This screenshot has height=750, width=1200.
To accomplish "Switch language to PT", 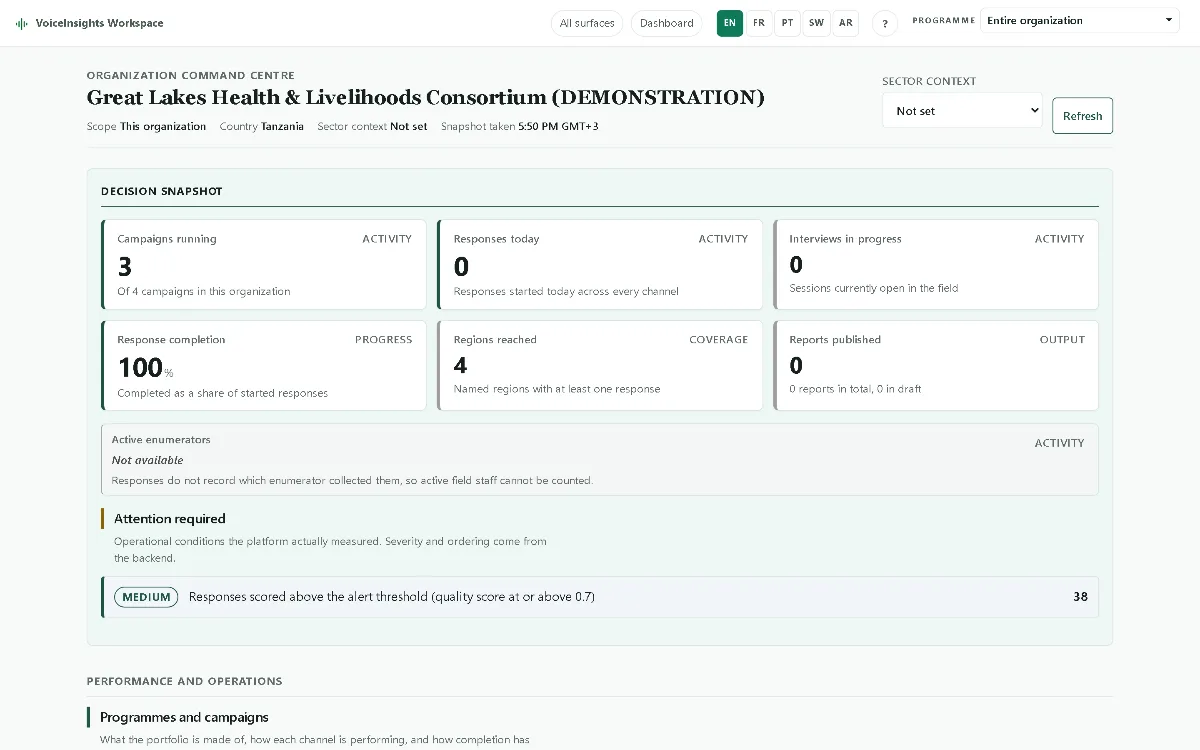I will pos(788,23).
